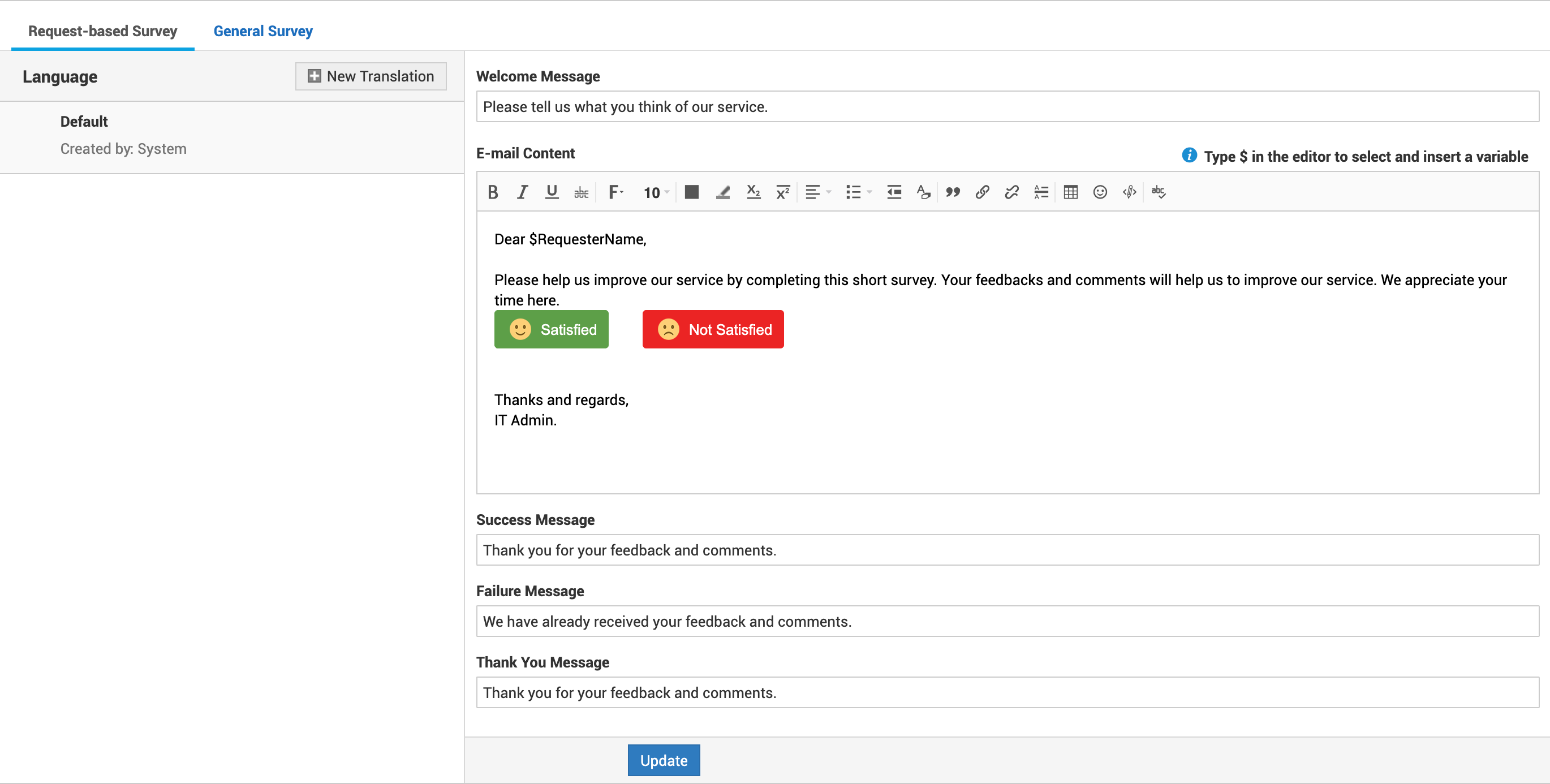The height and width of the screenshot is (784, 1550).
Task: Select the Default language entry
Action: point(232,137)
